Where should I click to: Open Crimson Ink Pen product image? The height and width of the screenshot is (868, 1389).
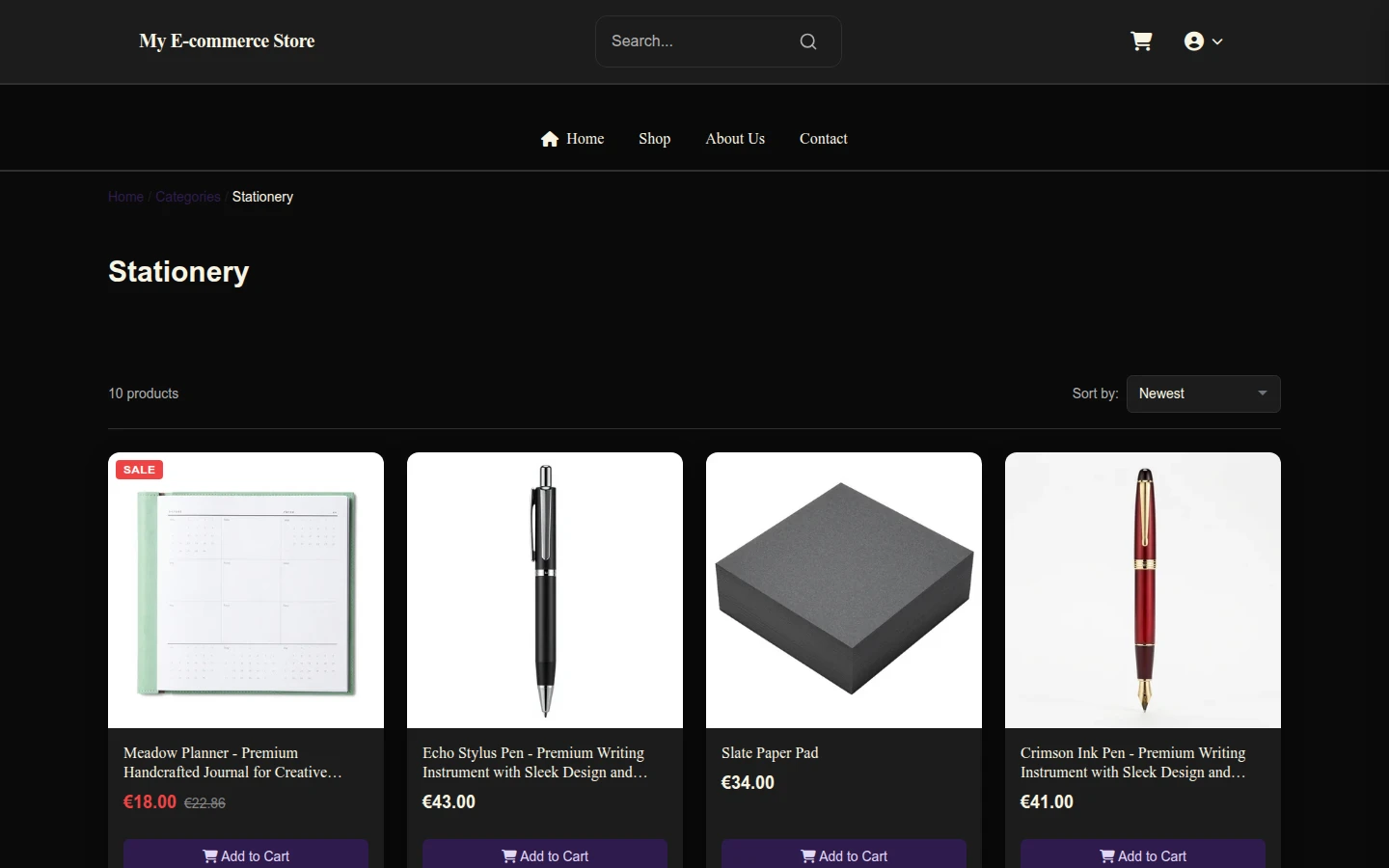pyautogui.click(x=1143, y=590)
